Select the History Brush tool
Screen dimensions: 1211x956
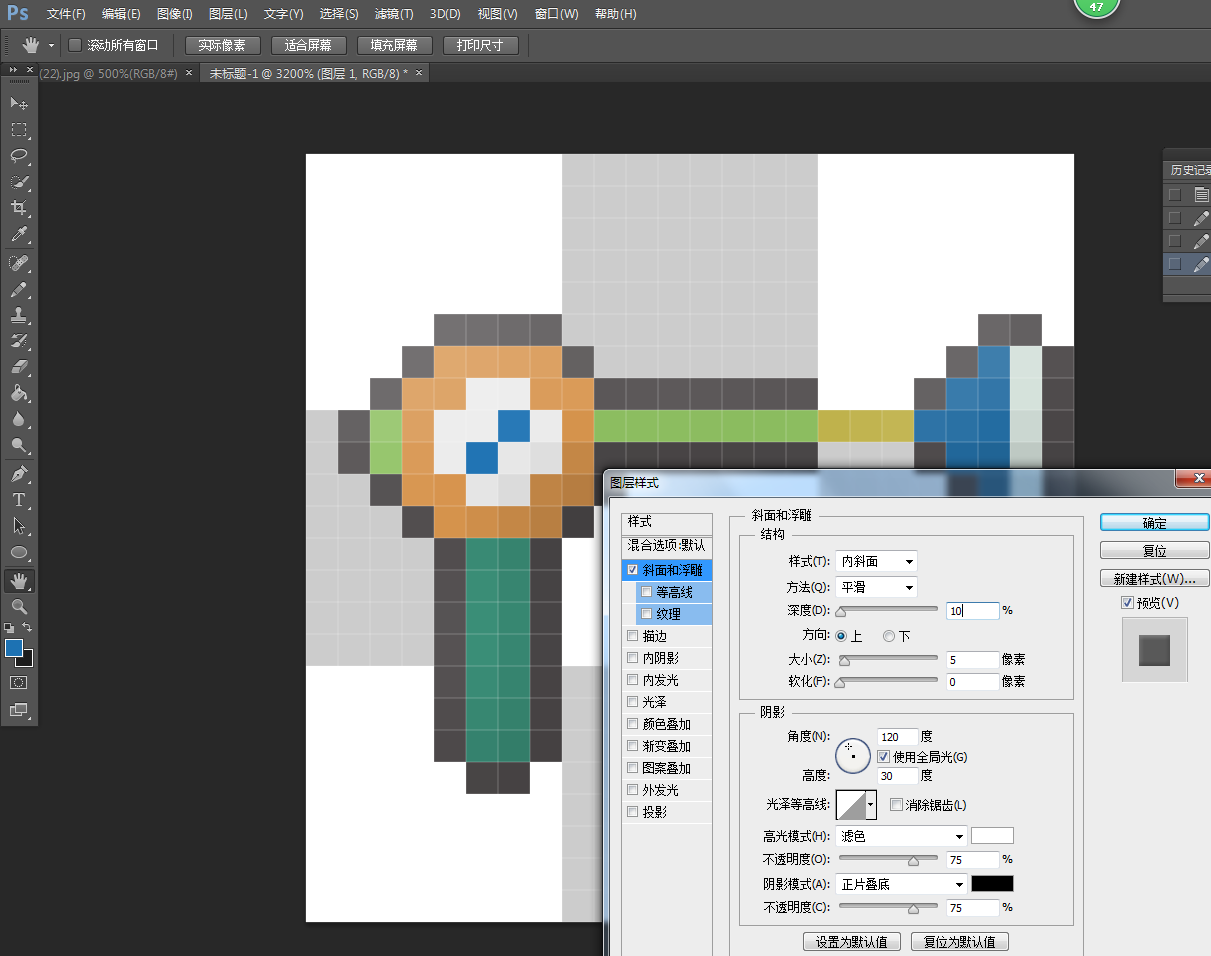[19, 341]
